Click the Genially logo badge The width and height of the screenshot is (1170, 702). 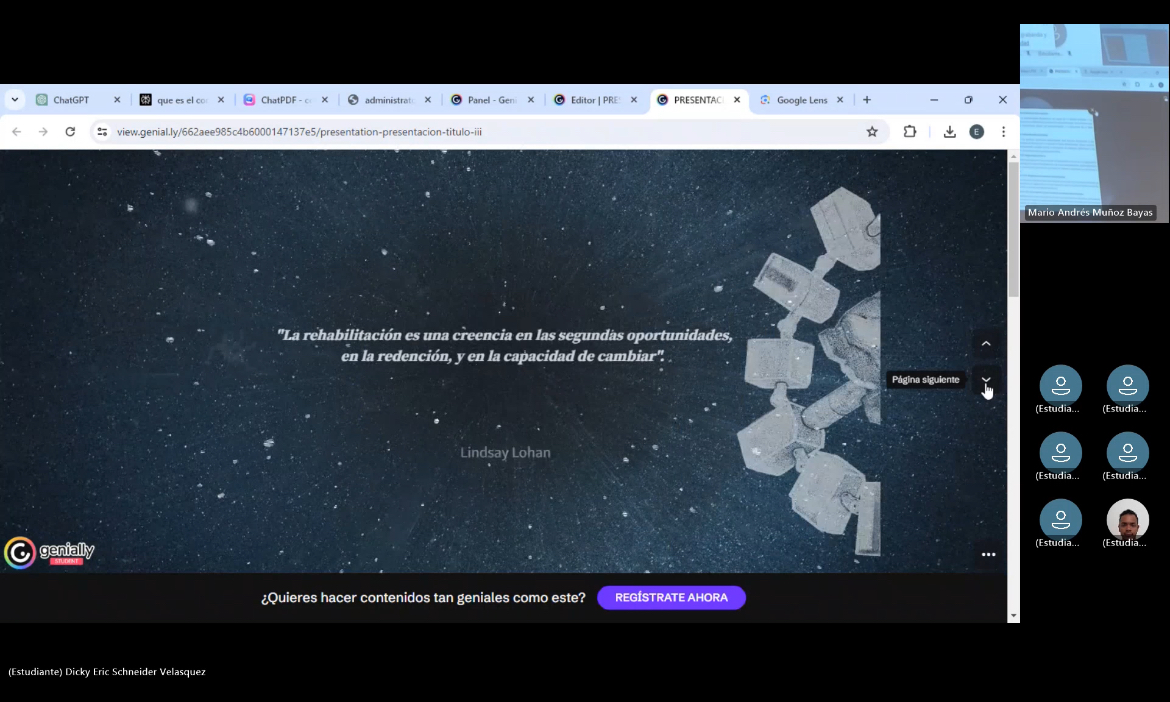49,552
